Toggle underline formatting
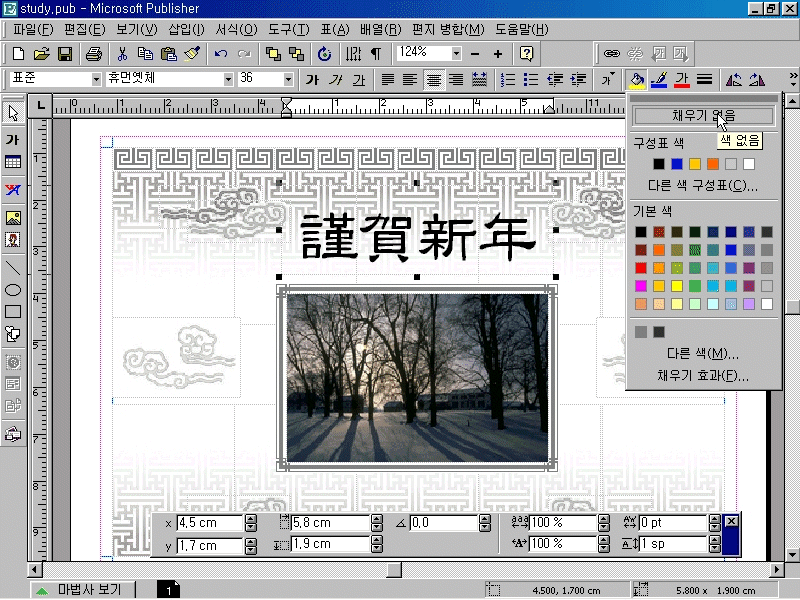This screenshot has width=800, height=600. tap(359, 80)
